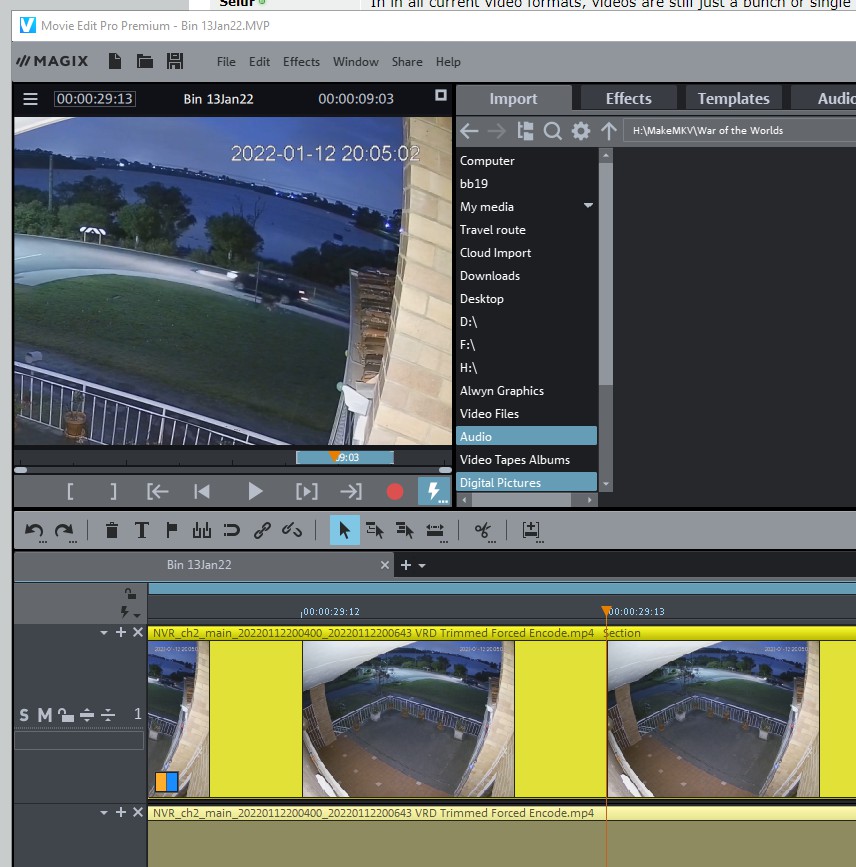Click the ungroup broken-link icon in toolbar

292,531
